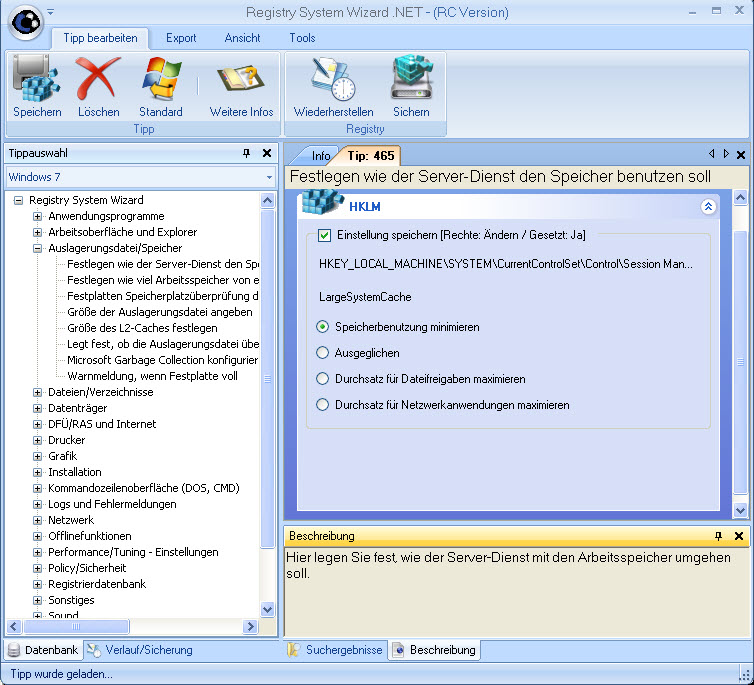
Task: Click the tree vertical scrollbar down arrow
Action: 268,610
